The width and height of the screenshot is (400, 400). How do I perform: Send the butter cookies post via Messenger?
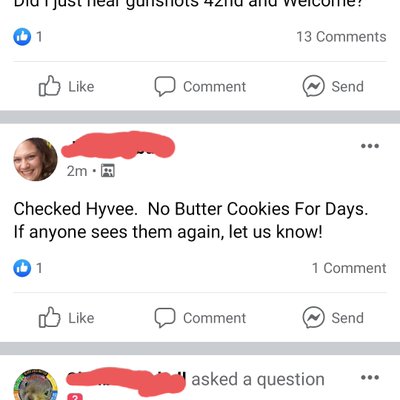[333, 318]
